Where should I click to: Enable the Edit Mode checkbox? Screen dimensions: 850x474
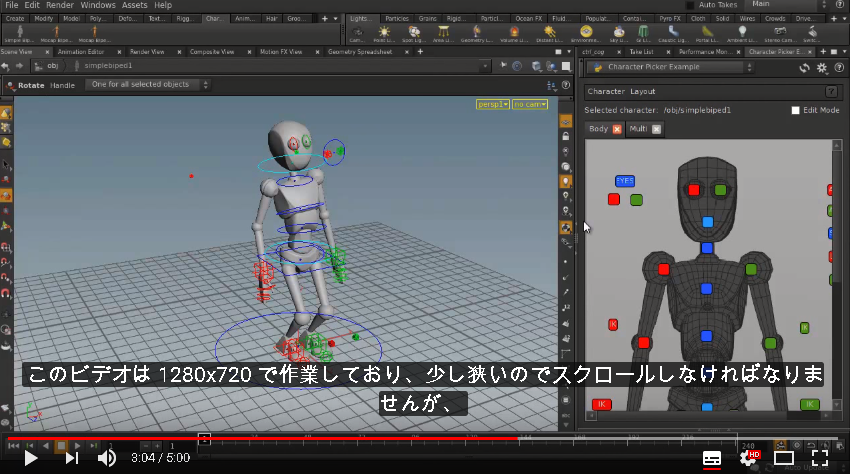[x=795, y=110]
